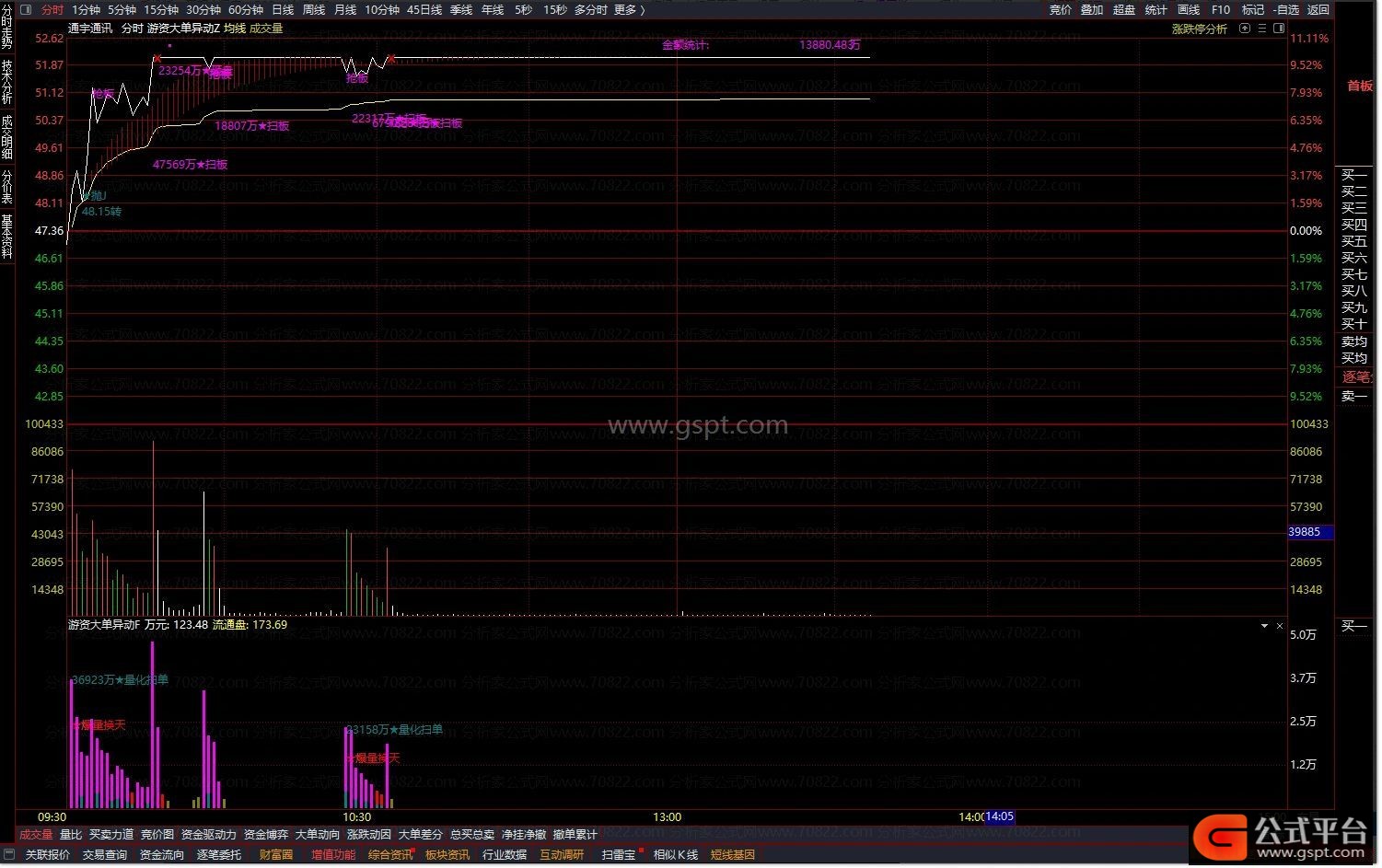Open the 竞价 auction view
This screenshot has height=868, width=1382.
click(1061, 10)
